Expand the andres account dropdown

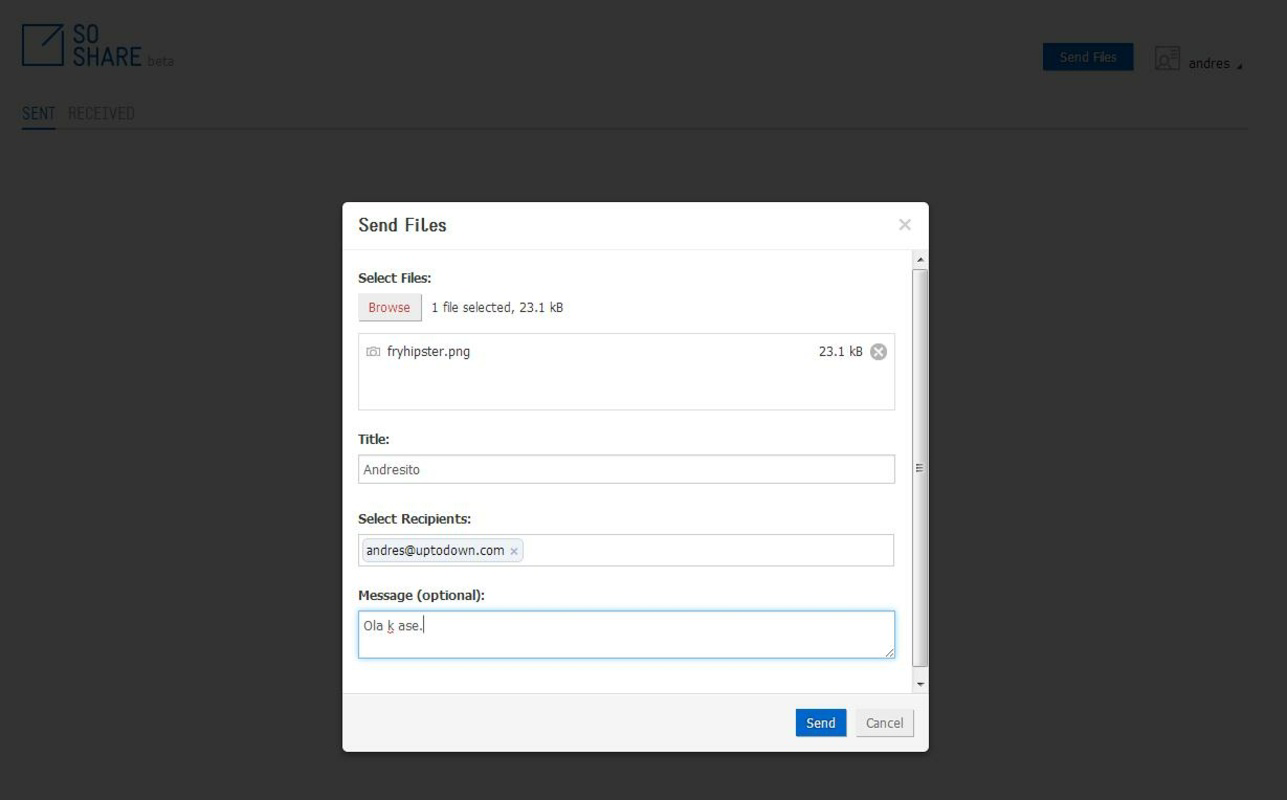1215,63
